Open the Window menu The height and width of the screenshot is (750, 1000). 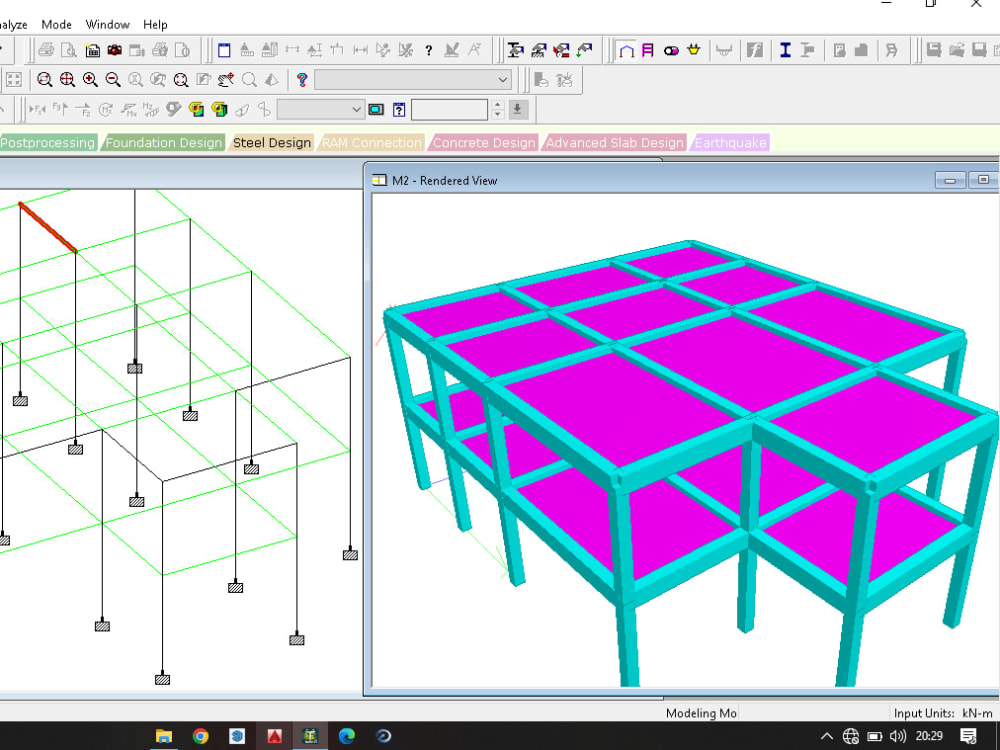(107, 24)
